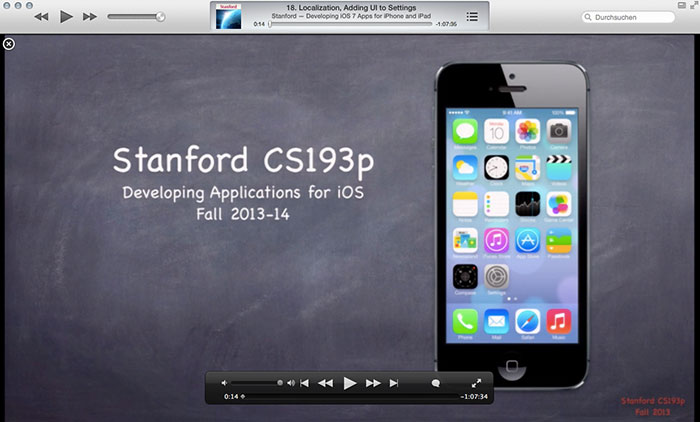This screenshot has height=422, width=700.
Task: Seek on the top toolbar progress bar
Action: click(x=351, y=24)
